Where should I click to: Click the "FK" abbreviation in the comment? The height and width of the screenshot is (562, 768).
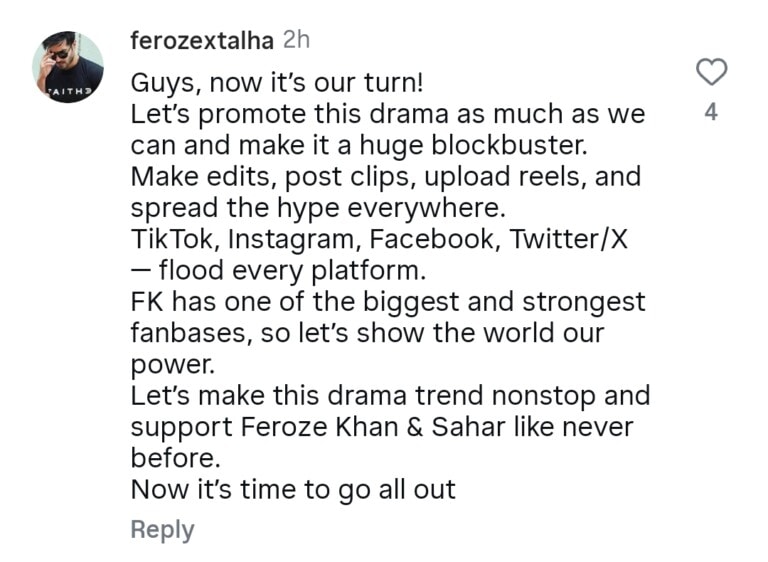148,302
